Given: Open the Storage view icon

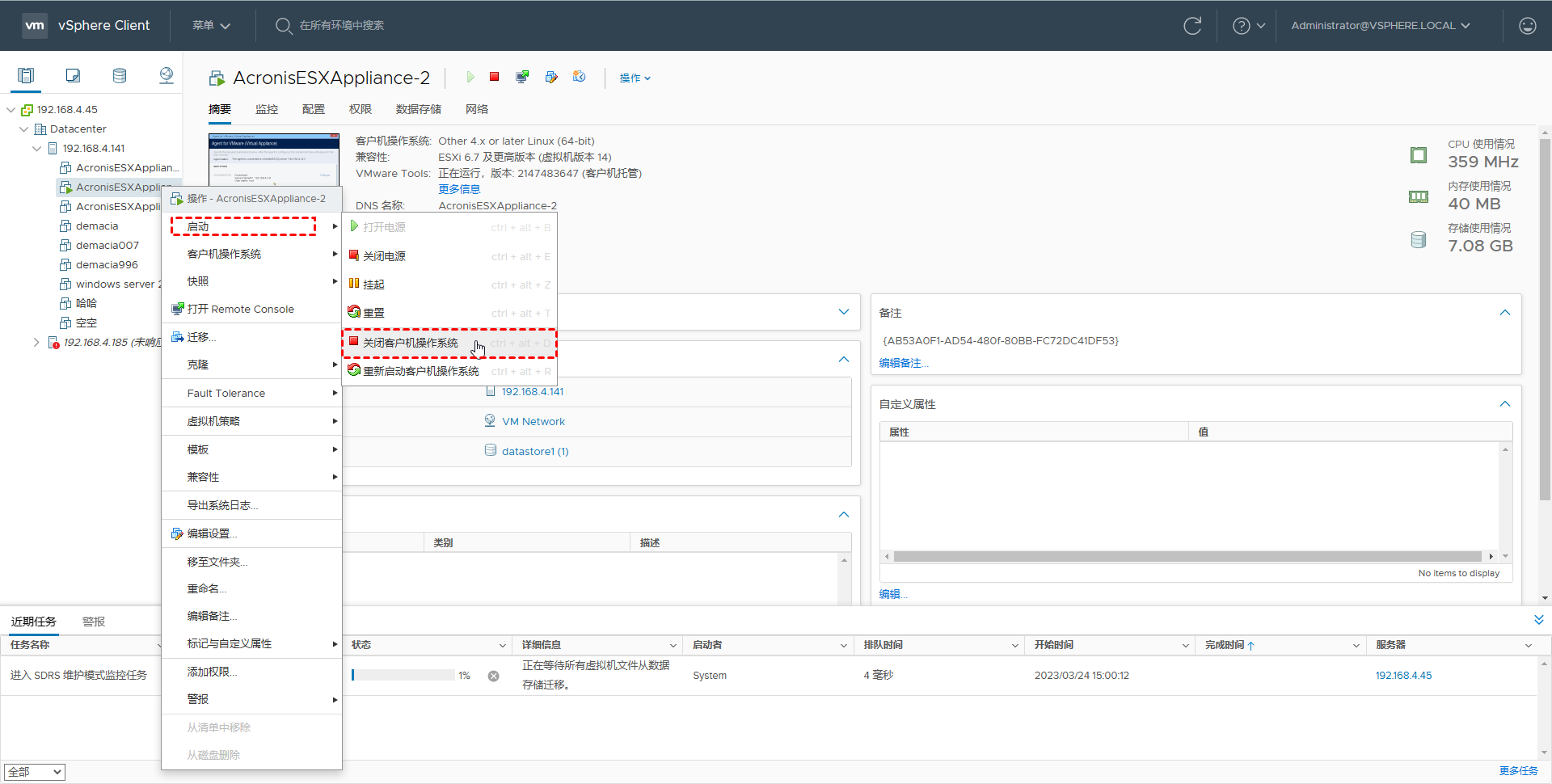Looking at the screenshot, I should (120, 75).
